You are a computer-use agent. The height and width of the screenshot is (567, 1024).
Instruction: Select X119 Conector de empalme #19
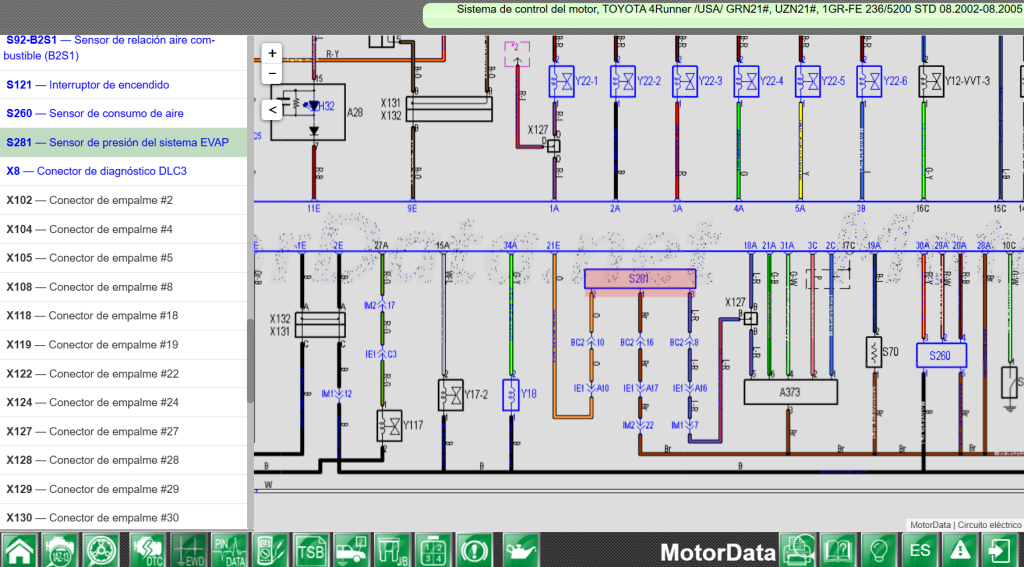pyautogui.click(x=123, y=344)
